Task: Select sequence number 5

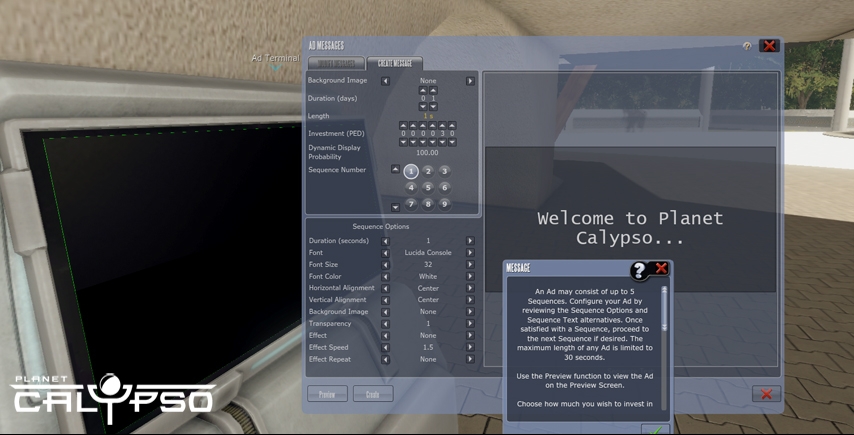Action: (428, 187)
